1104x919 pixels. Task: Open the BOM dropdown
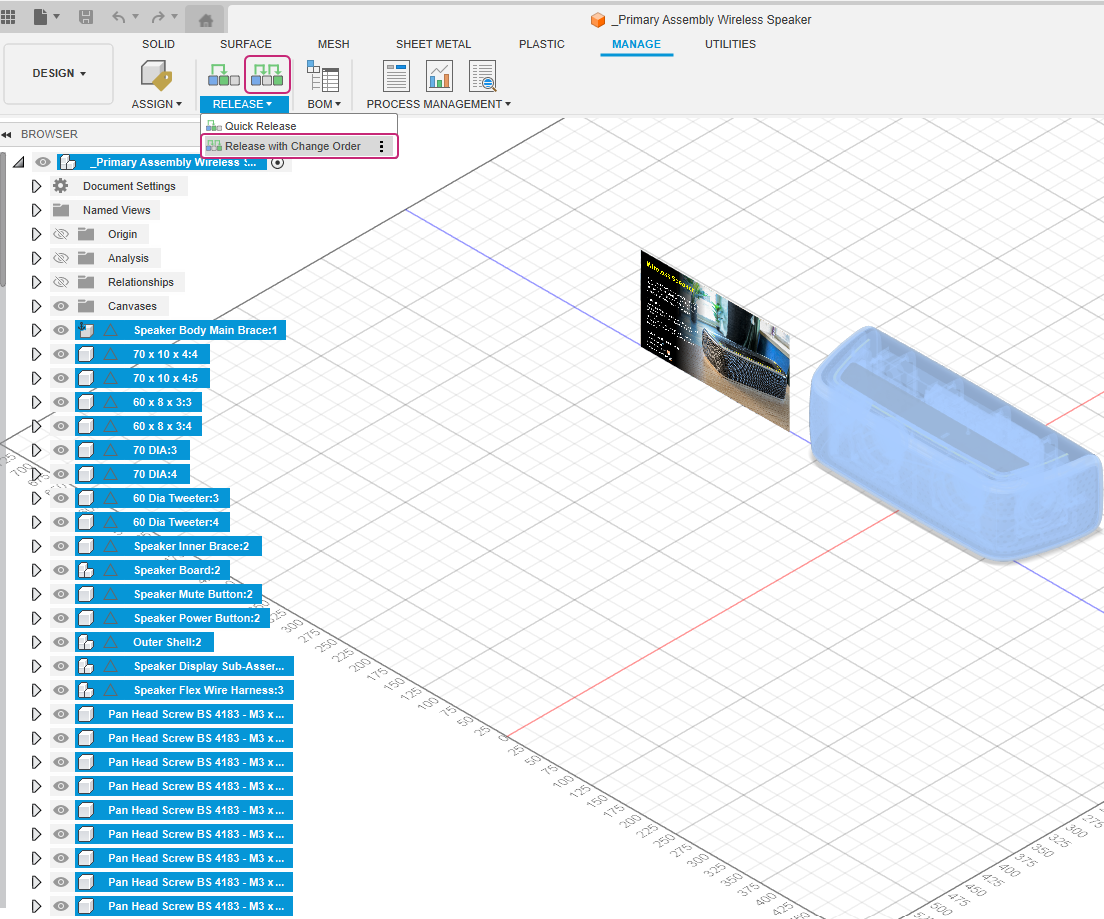tap(324, 104)
